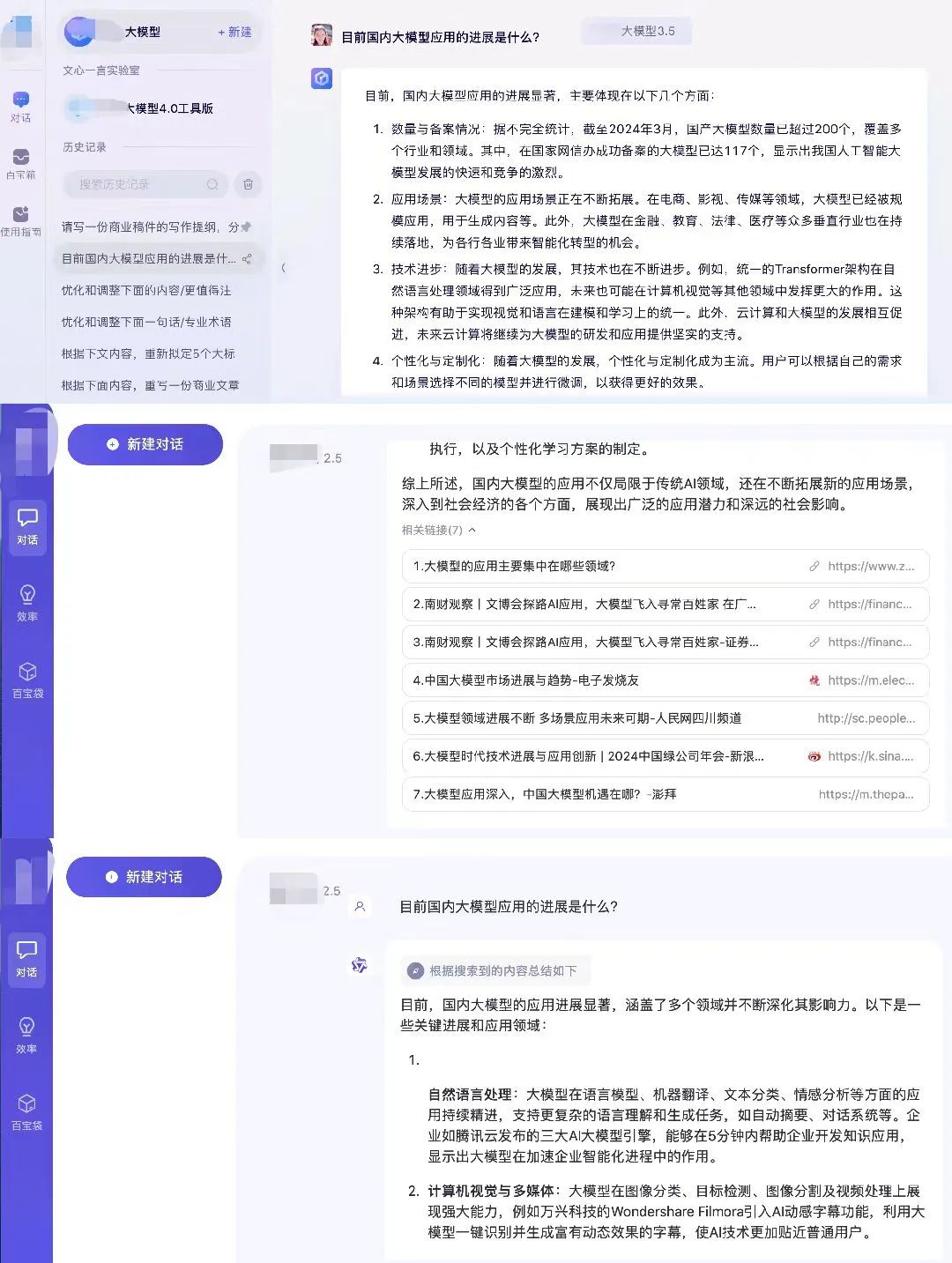Image resolution: width=952 pixels, height=1263 pixels.
Task: Click link icon on 3.南财观察 row
Action: coord(814,643)
